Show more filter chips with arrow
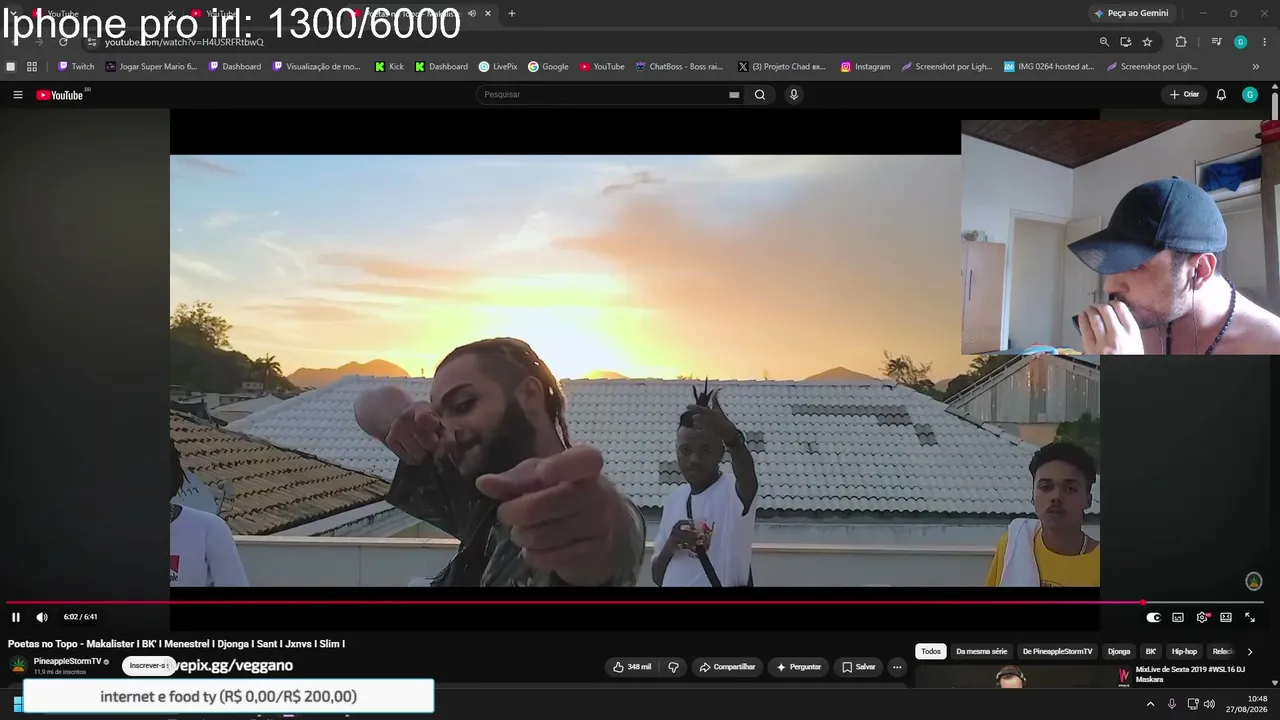The width and height of the screenshot is (1280, 720). tap(1249, 652)
